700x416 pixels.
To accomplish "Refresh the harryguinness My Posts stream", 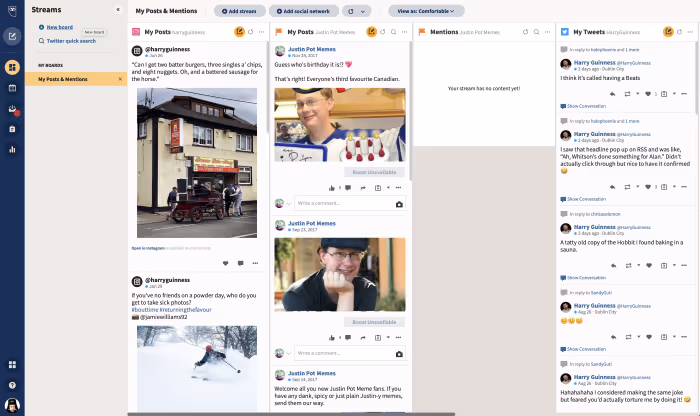I will point(250,32).
